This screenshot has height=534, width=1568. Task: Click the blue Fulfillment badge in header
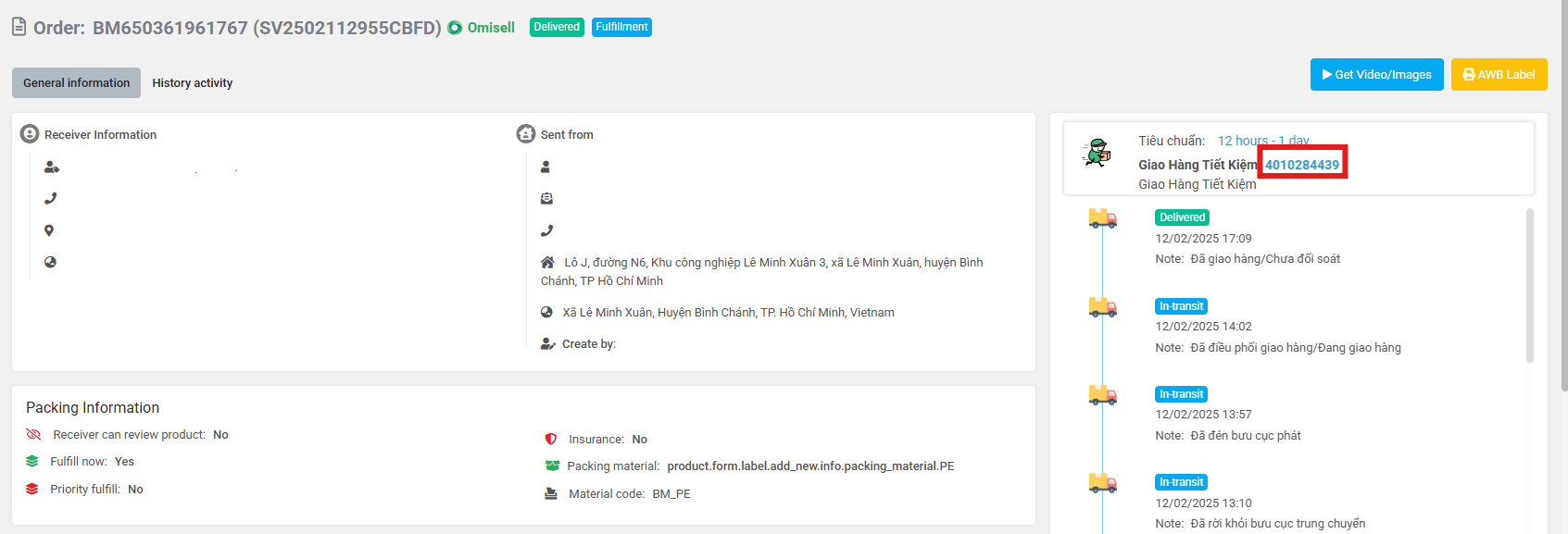click(621, 27)
